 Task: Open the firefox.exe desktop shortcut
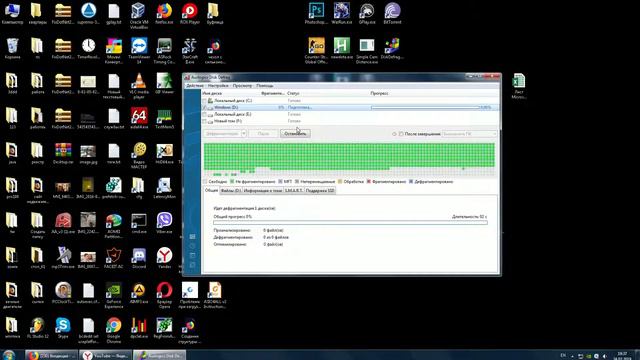164,13
